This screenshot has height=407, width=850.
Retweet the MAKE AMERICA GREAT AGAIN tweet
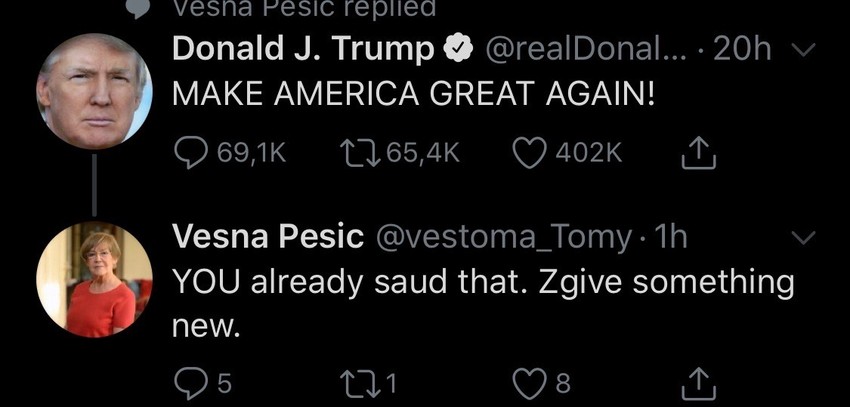click(357, 151)
